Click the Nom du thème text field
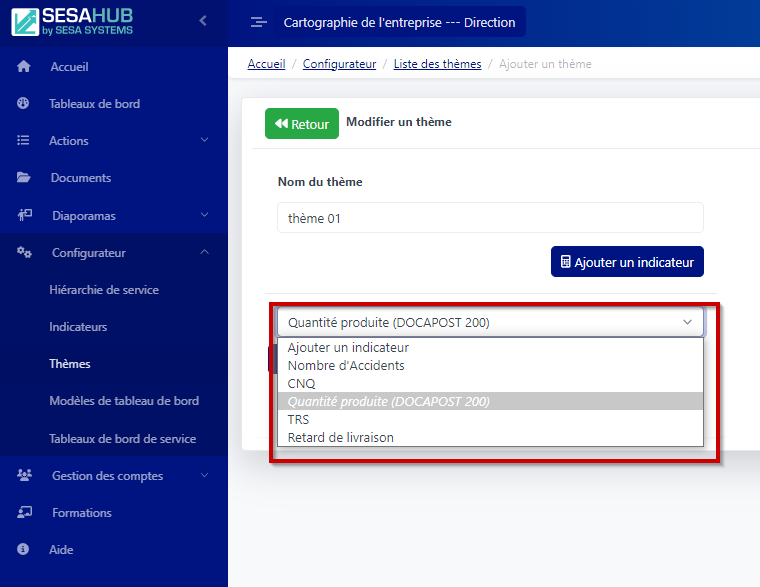760x587 pixels. click(490, 218)
